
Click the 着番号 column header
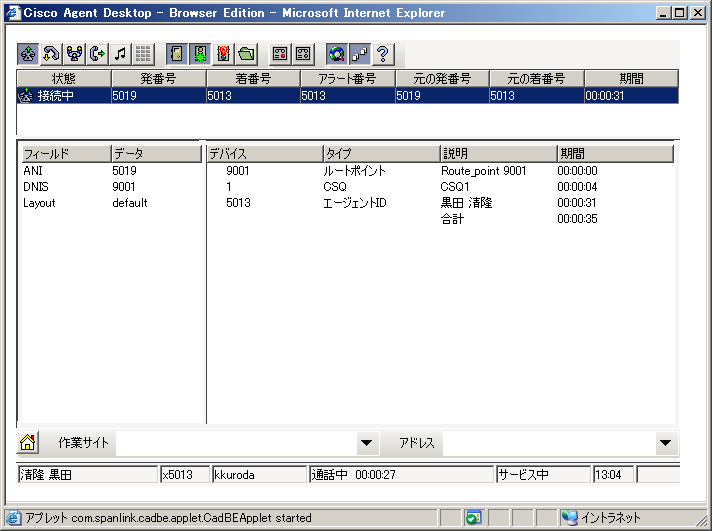(x=253, y=79)
